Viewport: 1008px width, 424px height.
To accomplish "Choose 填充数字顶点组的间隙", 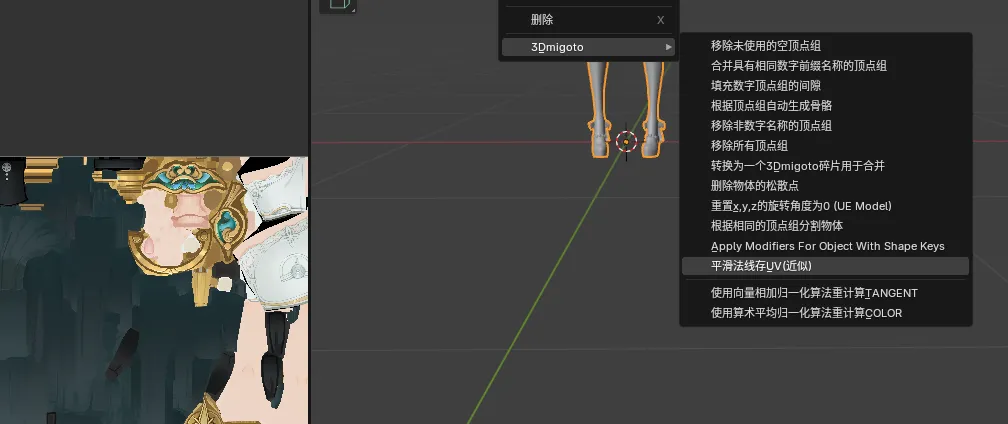I will coord(825,85).
